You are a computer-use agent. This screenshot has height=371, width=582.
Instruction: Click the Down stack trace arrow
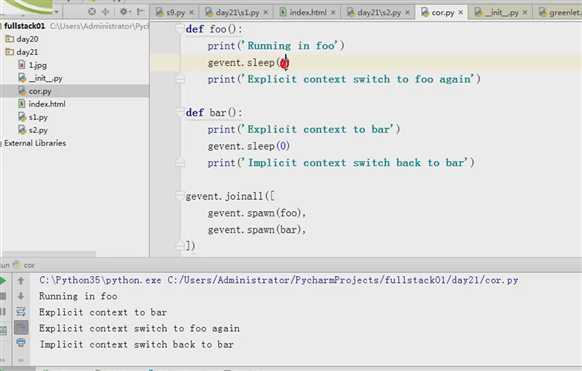[x=21, y=296]
